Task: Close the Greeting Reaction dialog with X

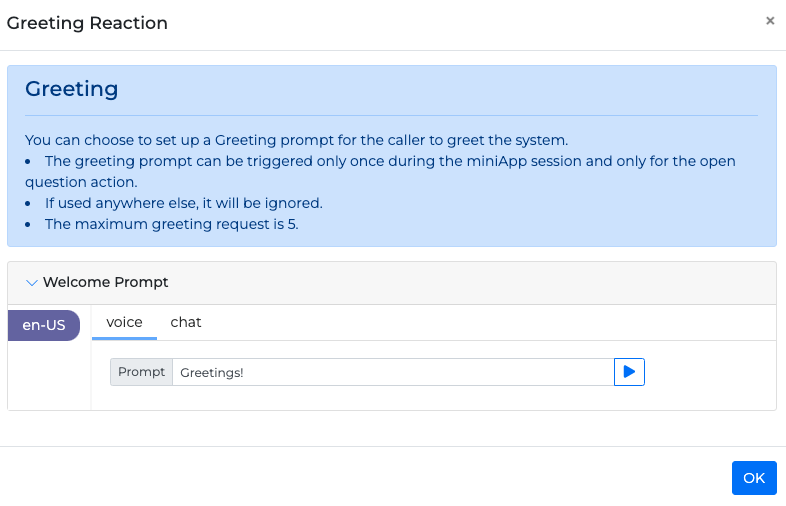Action: (x=770, y=21)
